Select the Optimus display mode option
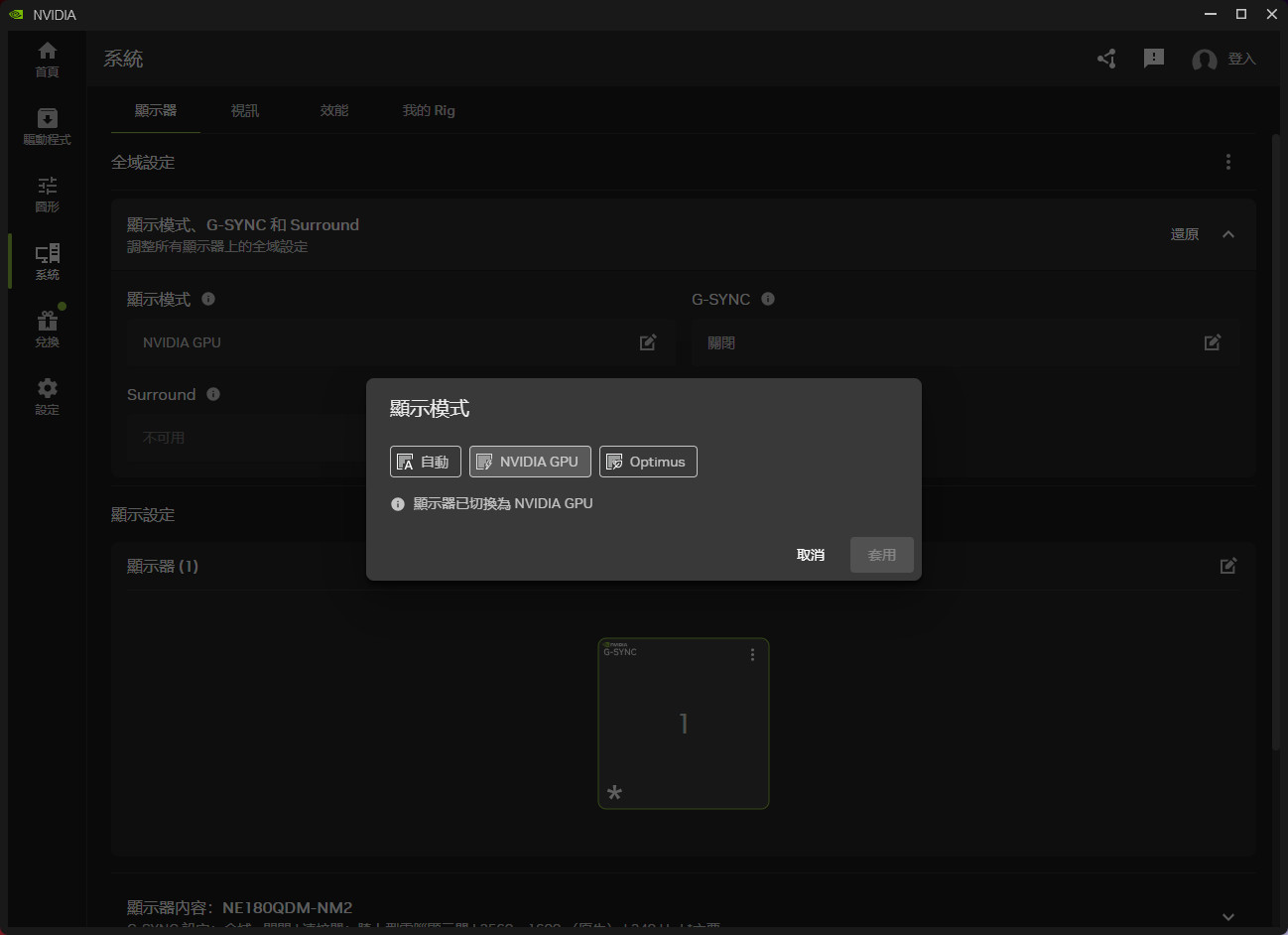 648,462
